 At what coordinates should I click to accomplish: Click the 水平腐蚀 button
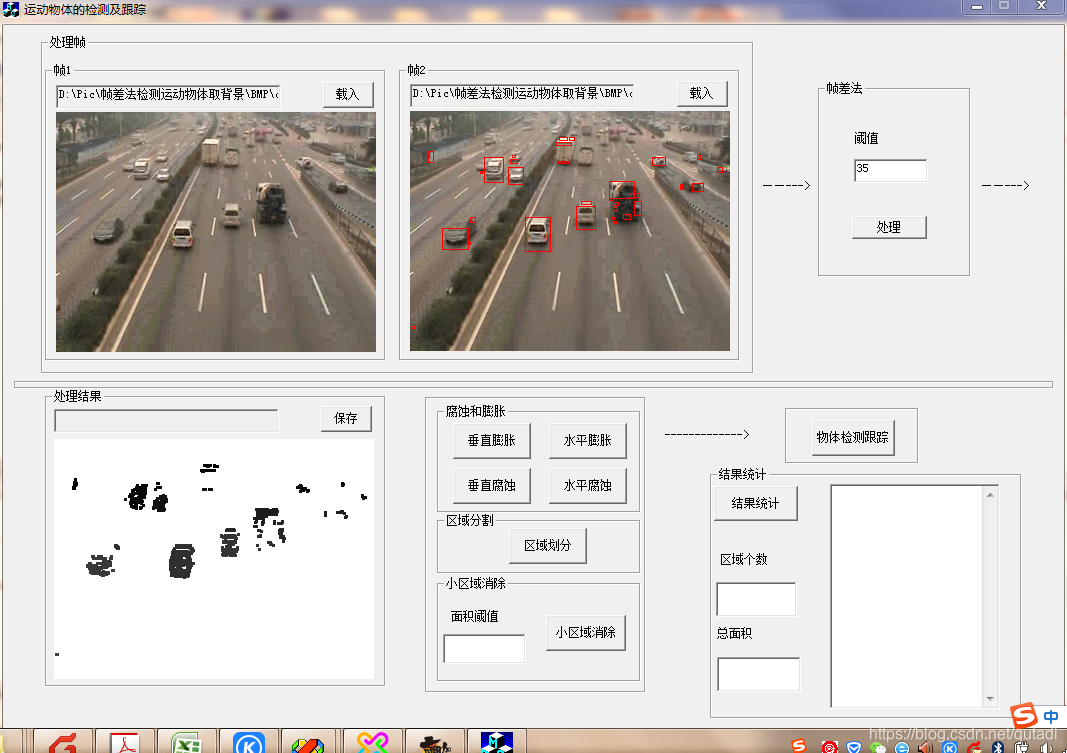(x=587, y=486)
